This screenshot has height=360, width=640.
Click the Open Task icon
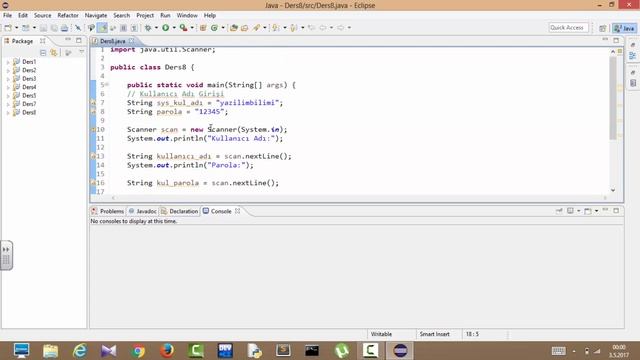244,28
